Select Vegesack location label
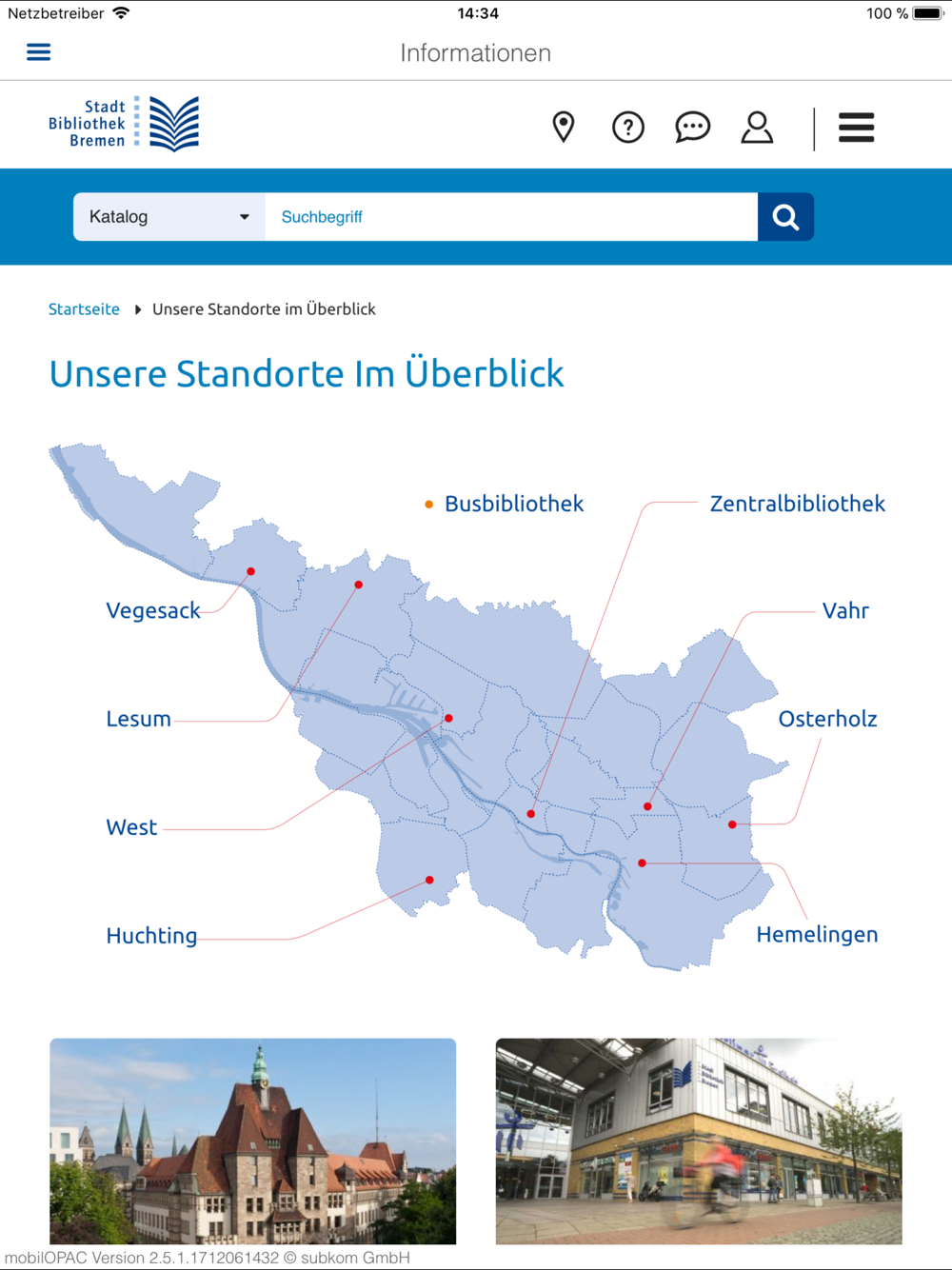952x1270 pixels. pos(153,610)
